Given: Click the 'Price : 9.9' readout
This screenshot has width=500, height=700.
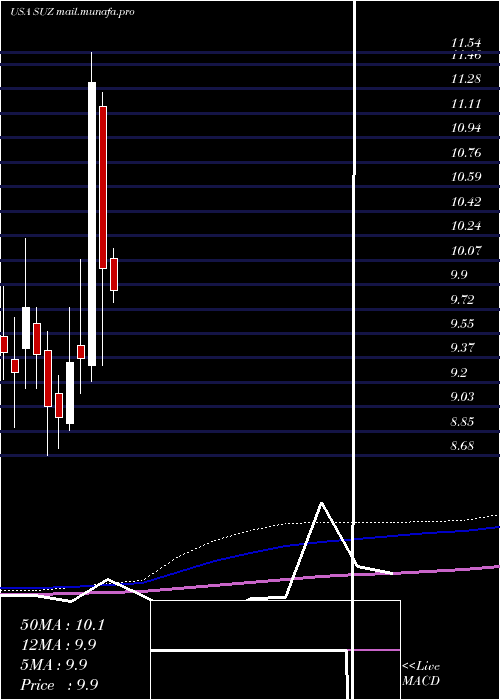Looking at the screenshot, I should coord(59,684).
